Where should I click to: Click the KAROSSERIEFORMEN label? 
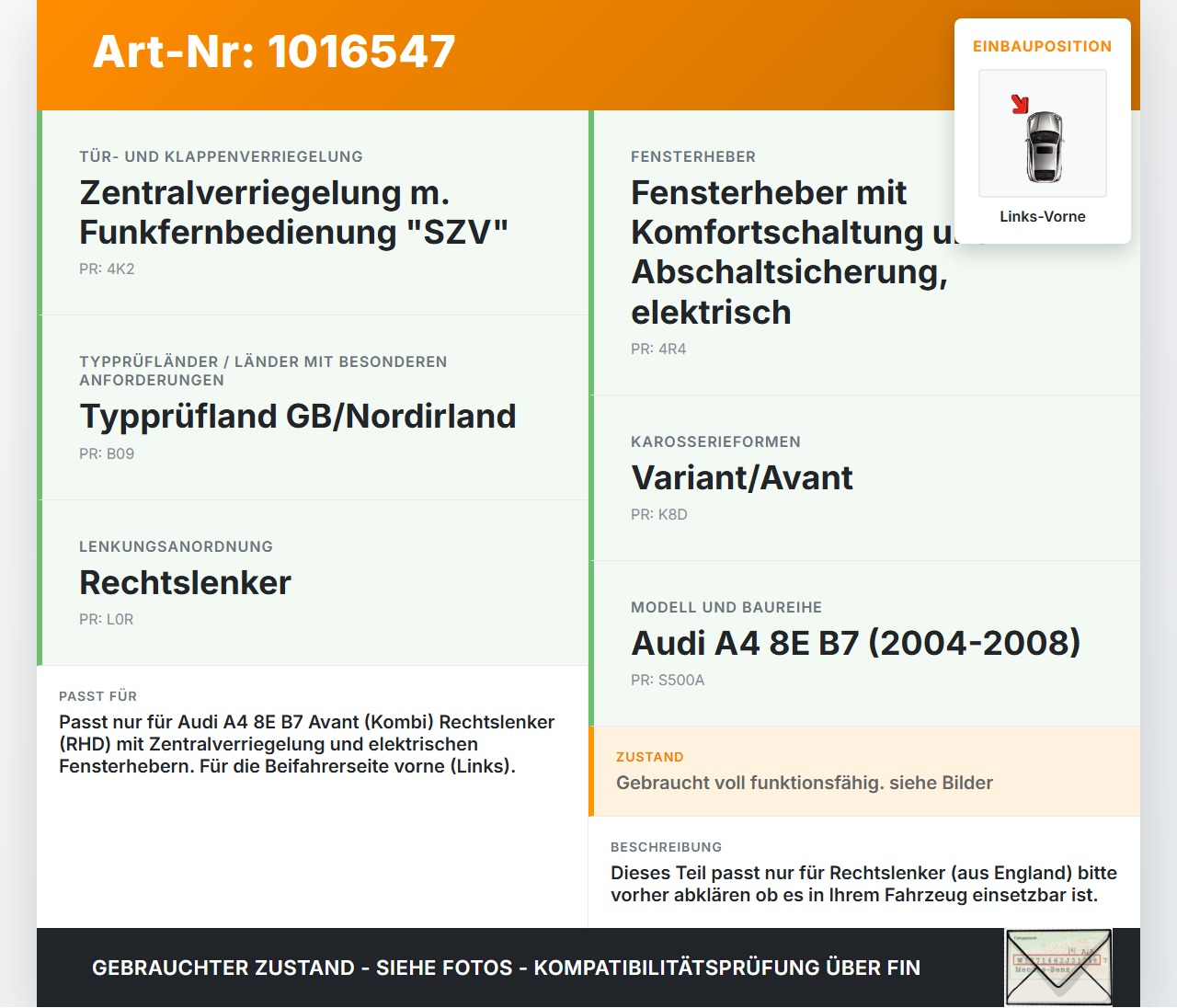click(715, 441)
